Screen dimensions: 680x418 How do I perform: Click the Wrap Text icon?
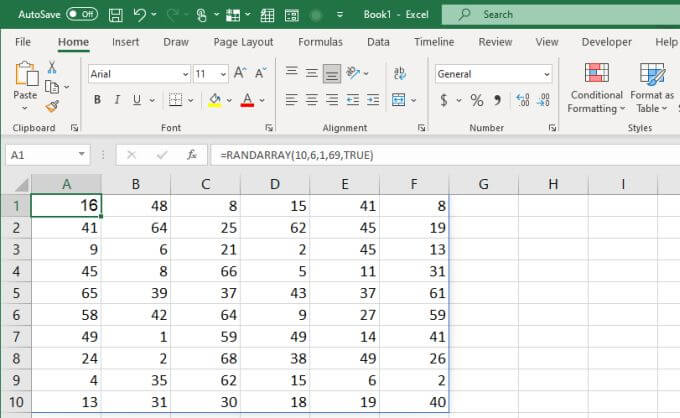pos(399,73)
